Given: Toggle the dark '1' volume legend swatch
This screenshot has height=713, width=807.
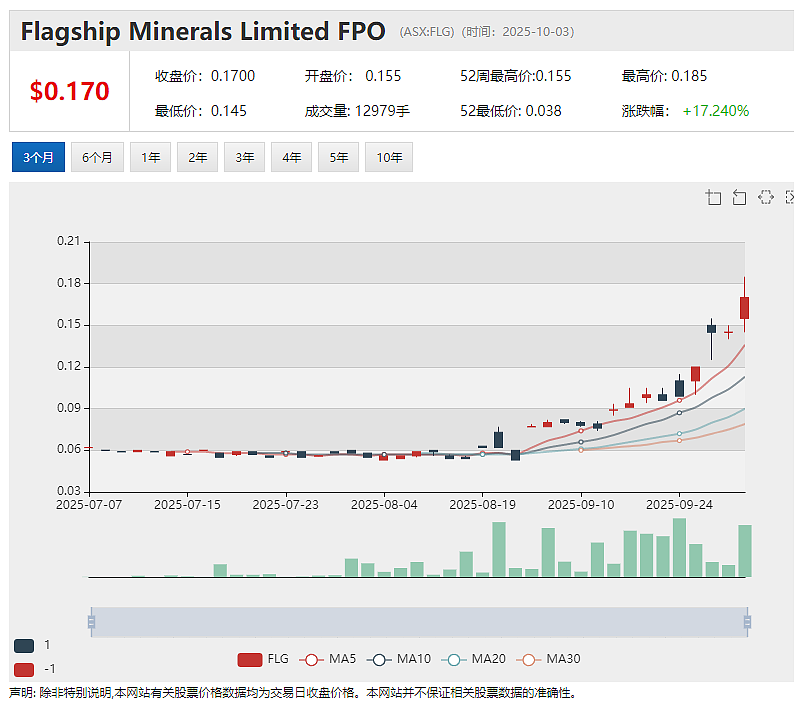Looking at the screenshot, I should click(24, 646).
